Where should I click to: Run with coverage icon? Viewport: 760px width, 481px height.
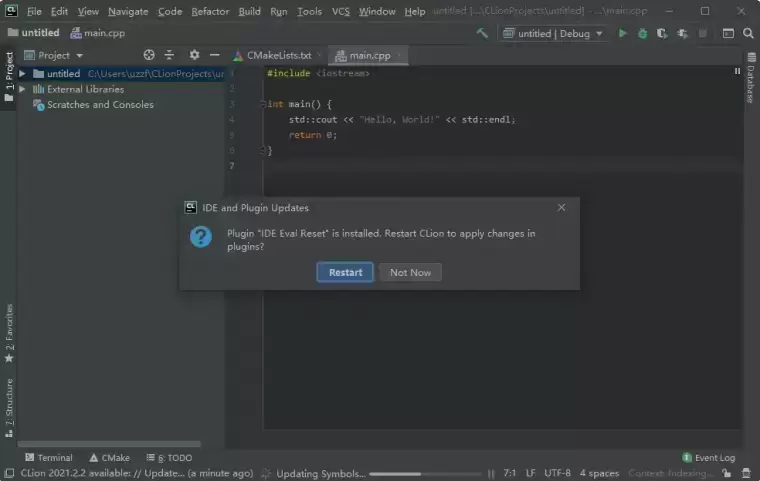pyautogui.click(x=662, y=33)
